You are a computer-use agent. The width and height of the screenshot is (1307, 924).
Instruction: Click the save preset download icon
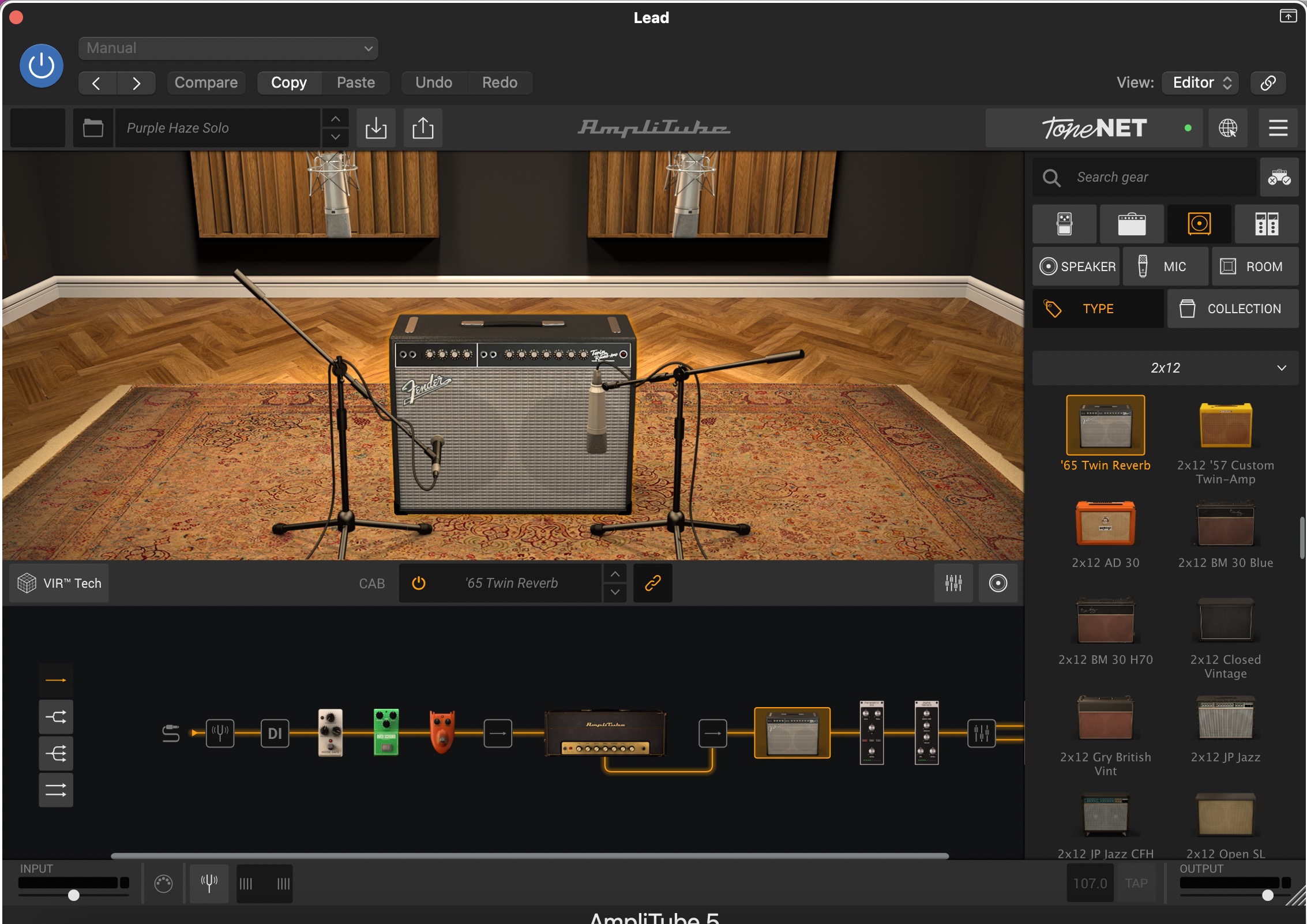(375, 127)
